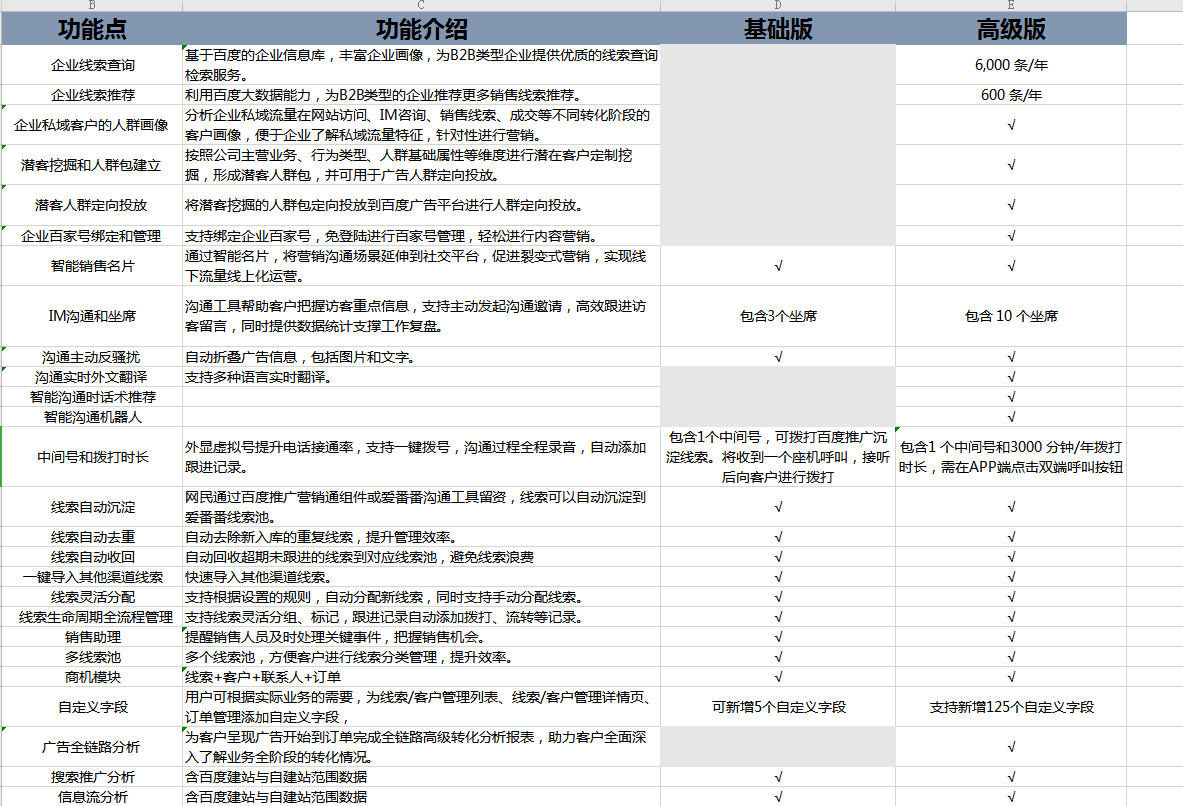Select the 智能沟通机器人 cell
Screen dimensions: 1183x806
92,417
